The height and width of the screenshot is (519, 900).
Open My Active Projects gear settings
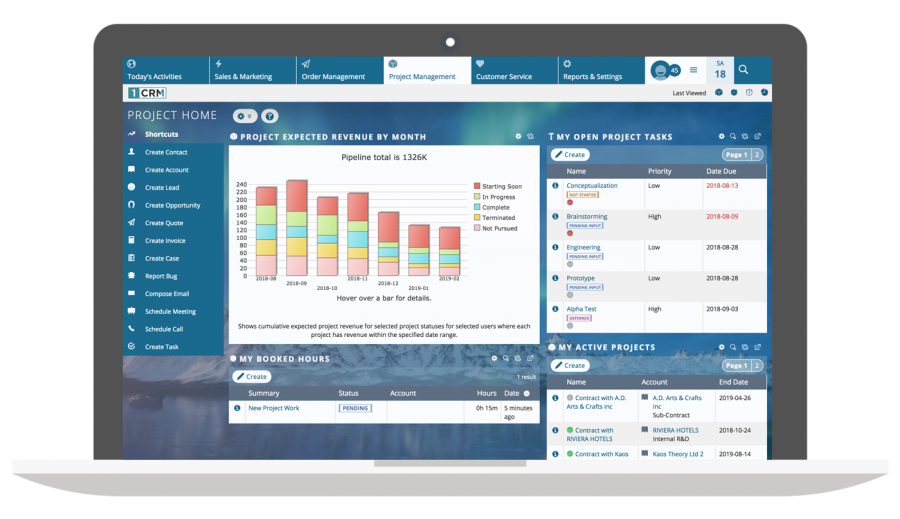pyautogui.click(x=721, y=347)
